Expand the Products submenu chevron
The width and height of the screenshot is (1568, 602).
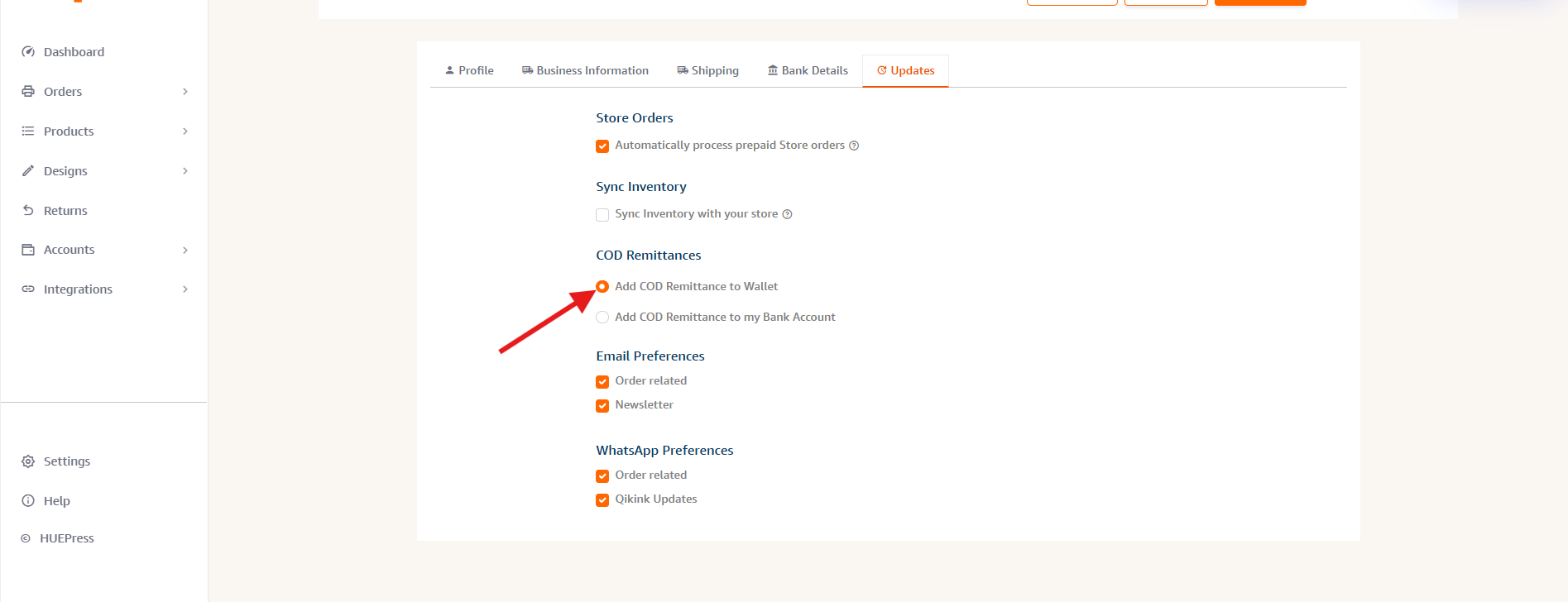tap(185, 131)
